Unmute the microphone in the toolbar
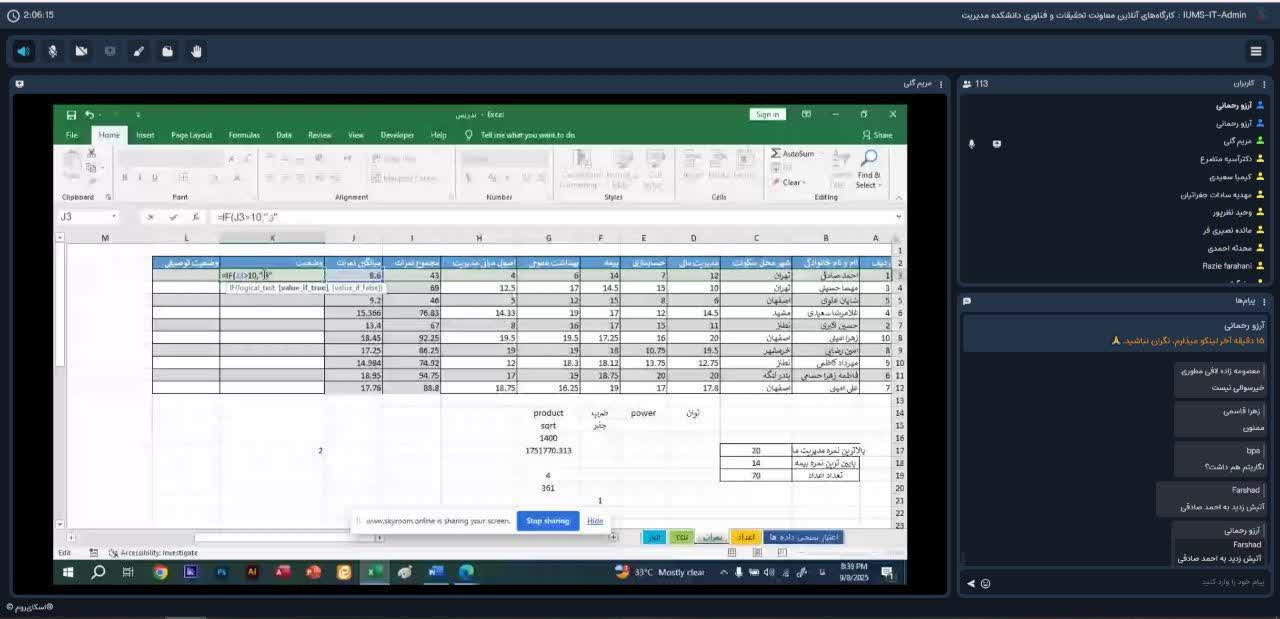The width and height of the screenshot is (1280, 619). tap(53, 51)
